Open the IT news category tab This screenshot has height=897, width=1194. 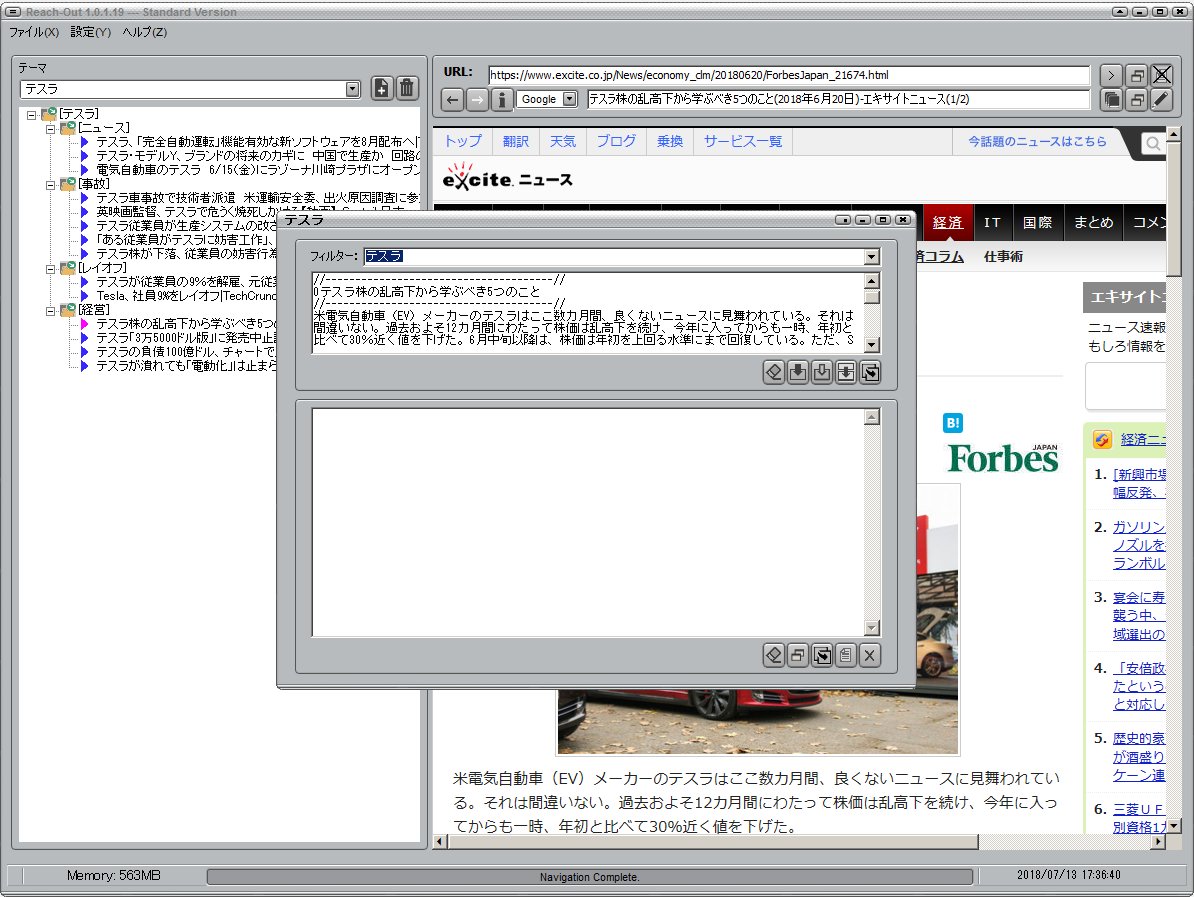(x=991, y=222)
